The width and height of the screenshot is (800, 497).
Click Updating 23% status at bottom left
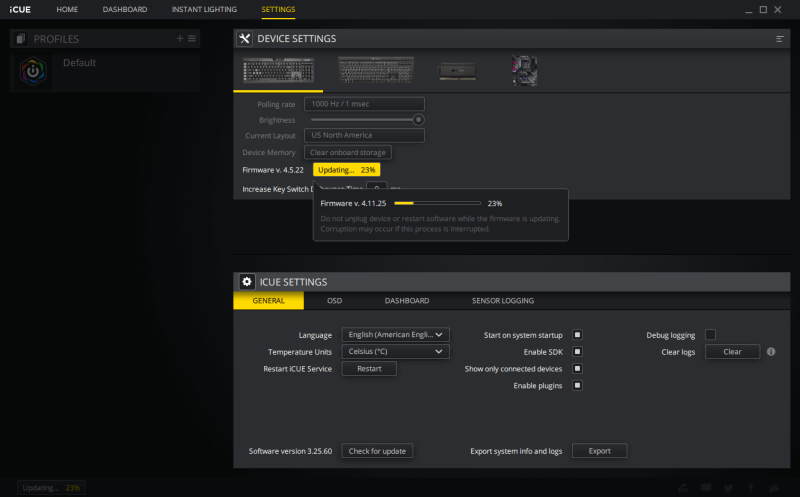coord(51,488)
